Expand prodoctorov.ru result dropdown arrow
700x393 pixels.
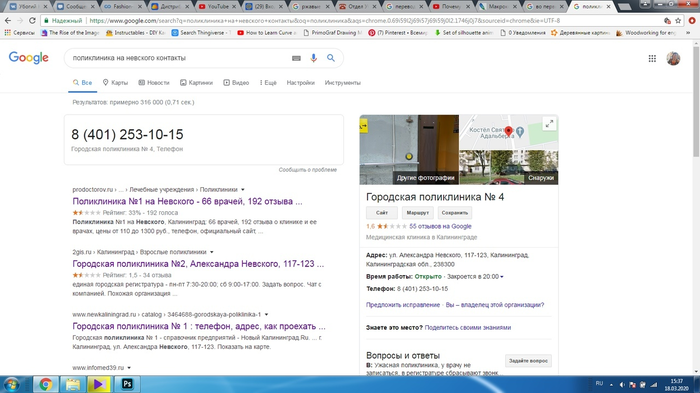coord(243,190)
